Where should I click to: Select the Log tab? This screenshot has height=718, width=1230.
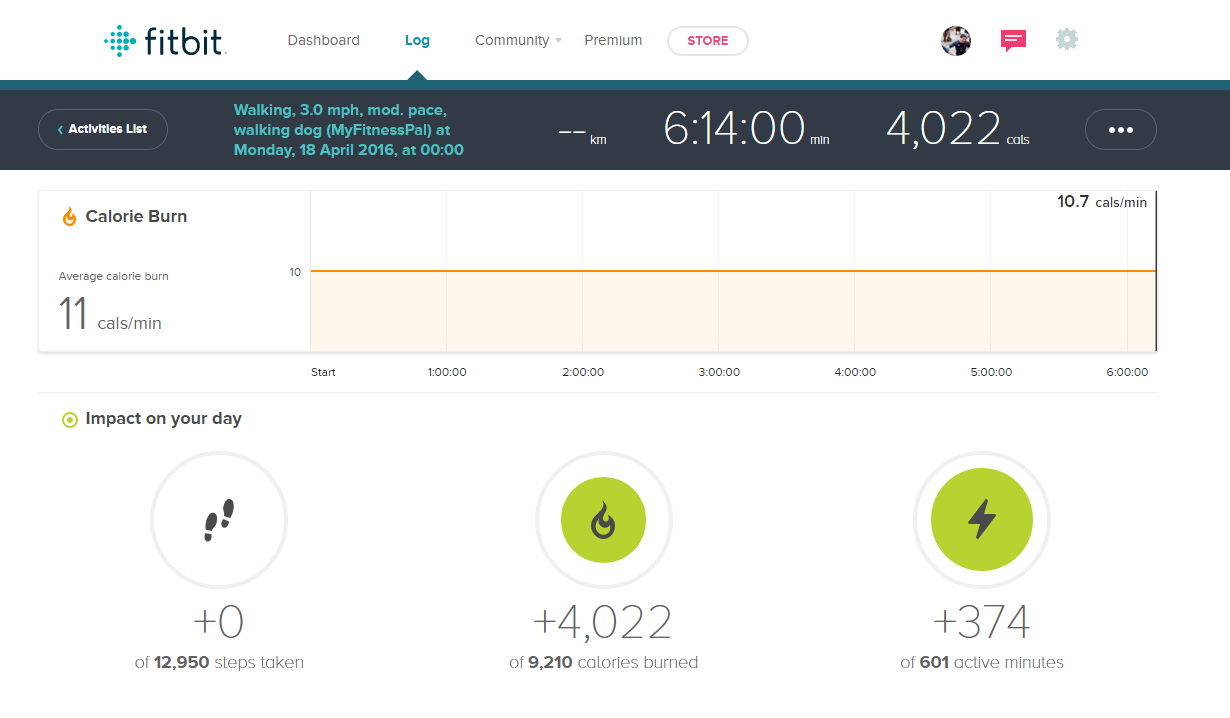point(417,40)
